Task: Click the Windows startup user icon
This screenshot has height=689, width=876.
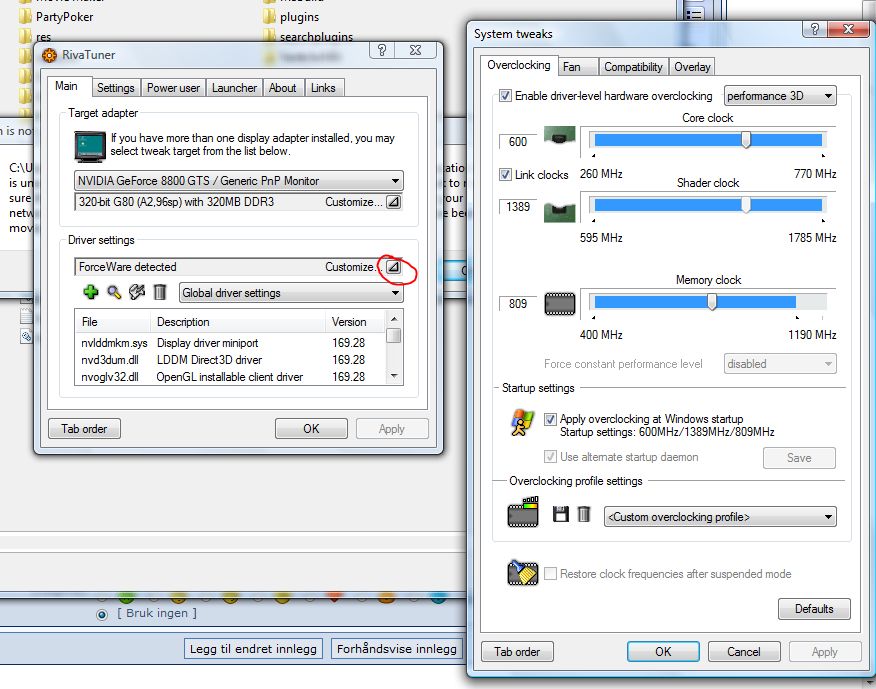Action: (522, 423)
